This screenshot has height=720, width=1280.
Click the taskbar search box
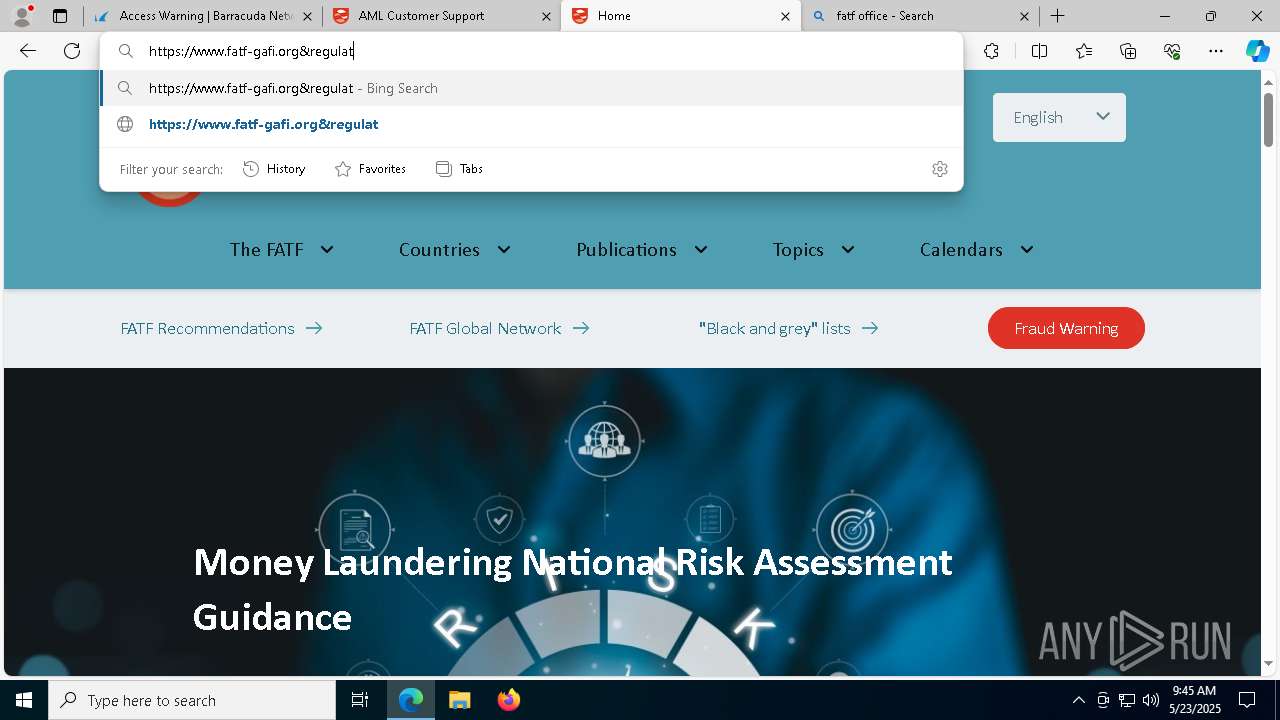pos(192,700)
